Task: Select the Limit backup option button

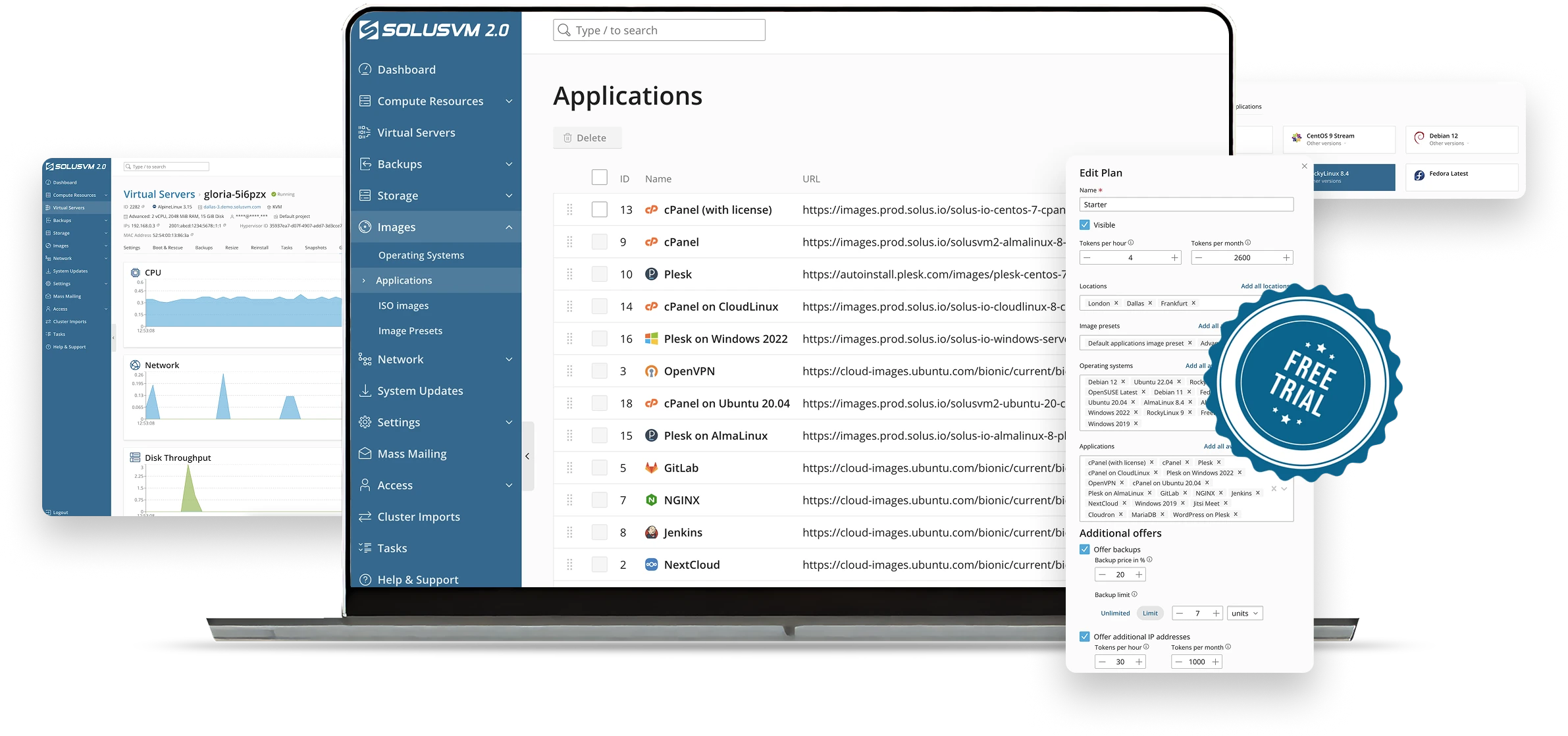Action: click(x=1150, y=613)
